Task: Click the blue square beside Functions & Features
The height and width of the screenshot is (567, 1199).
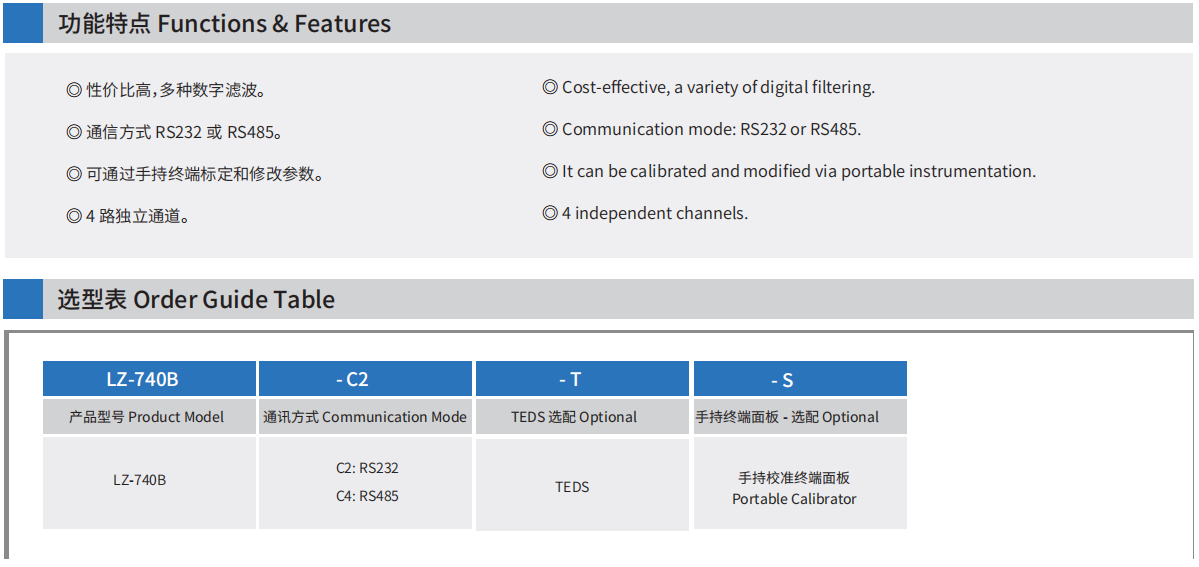Action: pos(22,23)
